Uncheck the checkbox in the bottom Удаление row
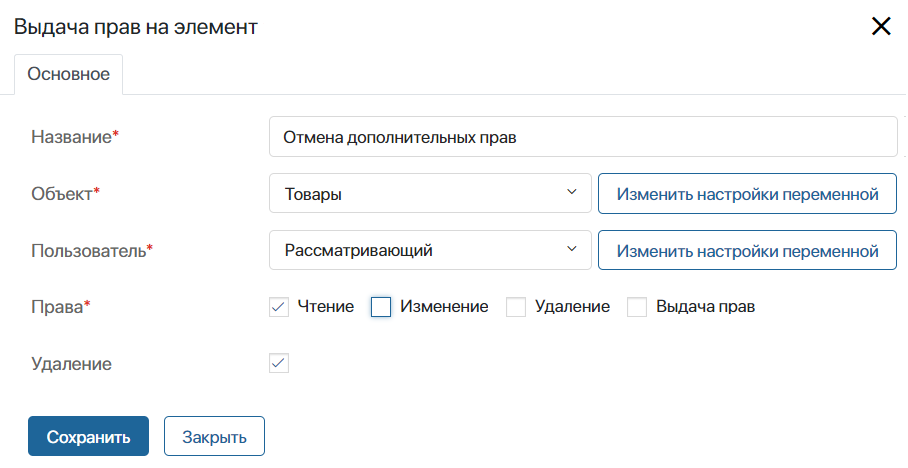 click(x=279, y=363)
